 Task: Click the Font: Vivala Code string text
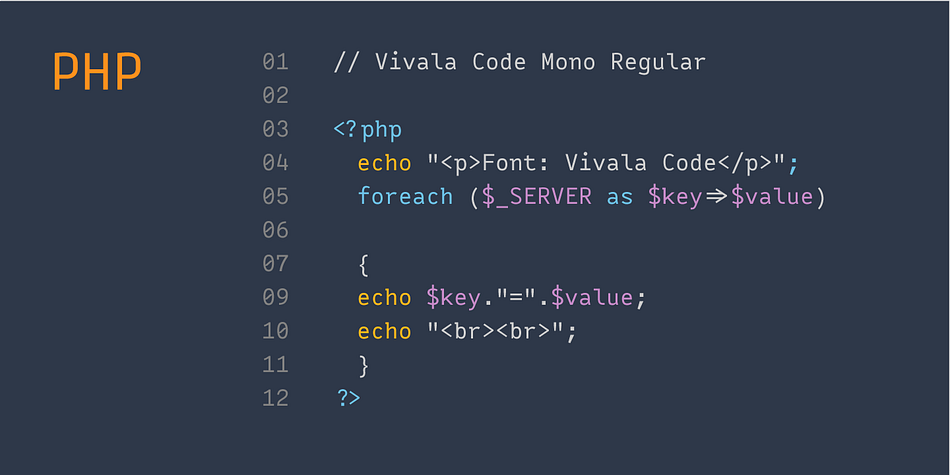click(x=599, y=163)
